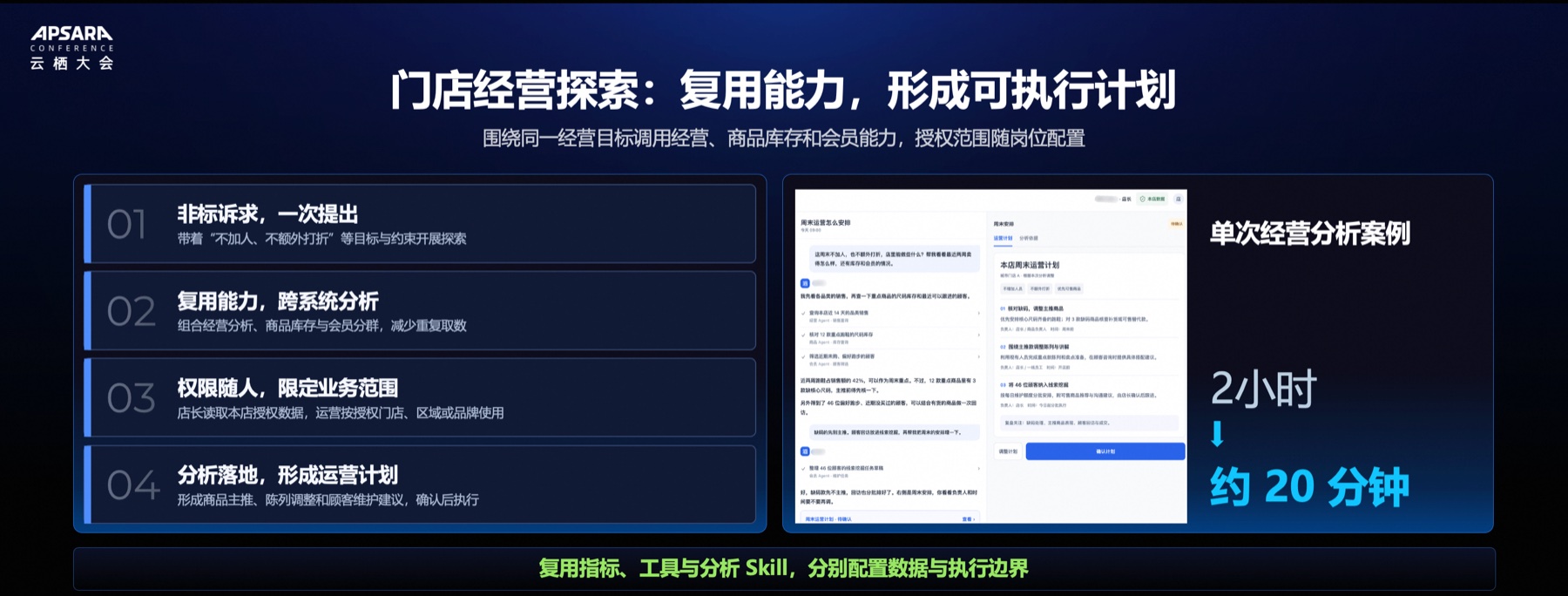Screen dimensions: 1568x596
Task: Click the 约 20 分钟 text
Action: pos(1309,486)
